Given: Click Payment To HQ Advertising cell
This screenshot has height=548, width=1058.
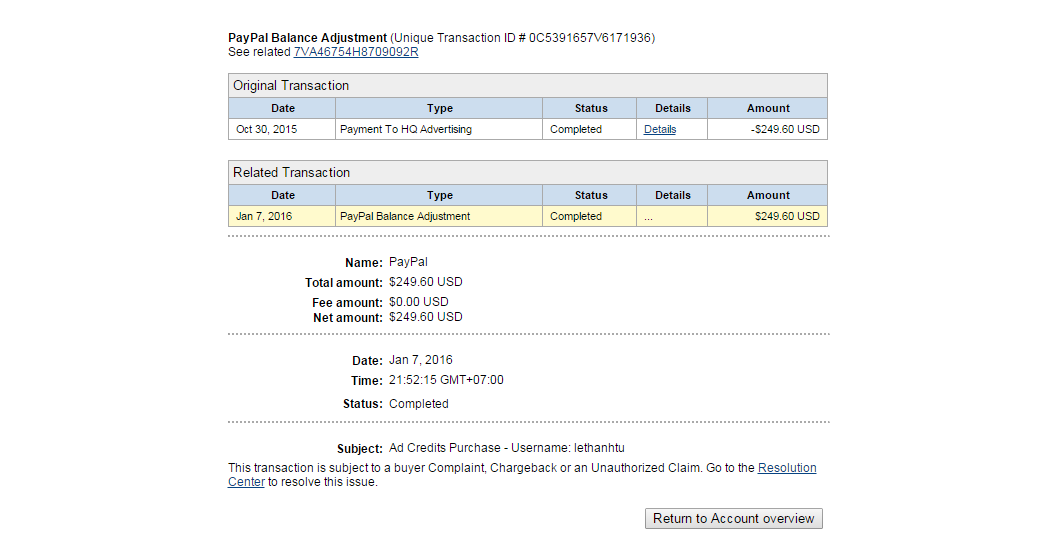Looking at the screenshot, I should [x=439, y=129].
